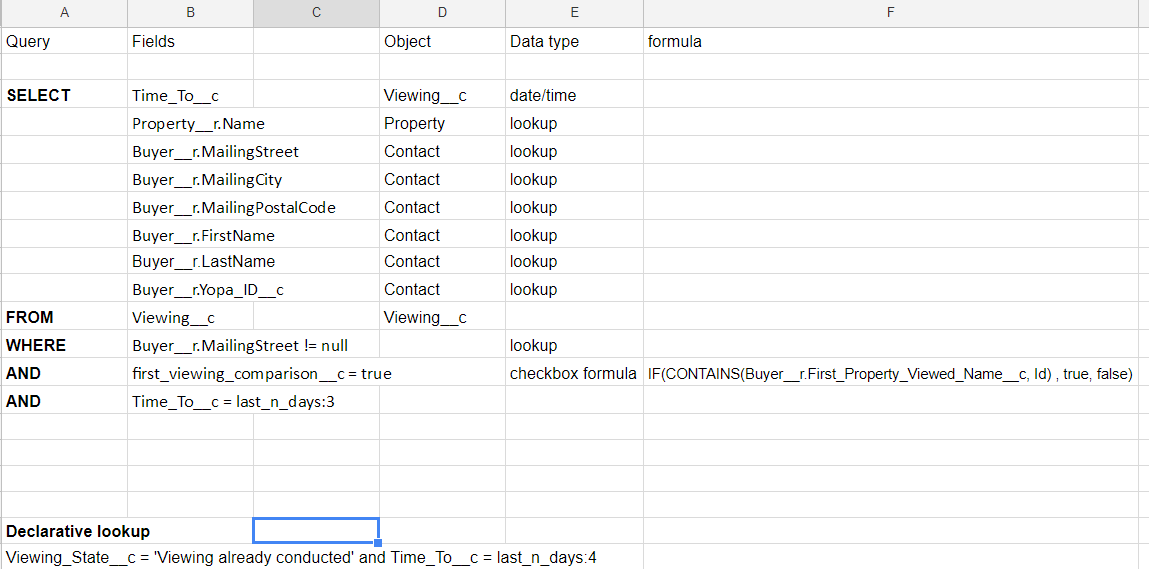The image size is (1149, 569).
Task: Select column D header
Action: [442, 12]
